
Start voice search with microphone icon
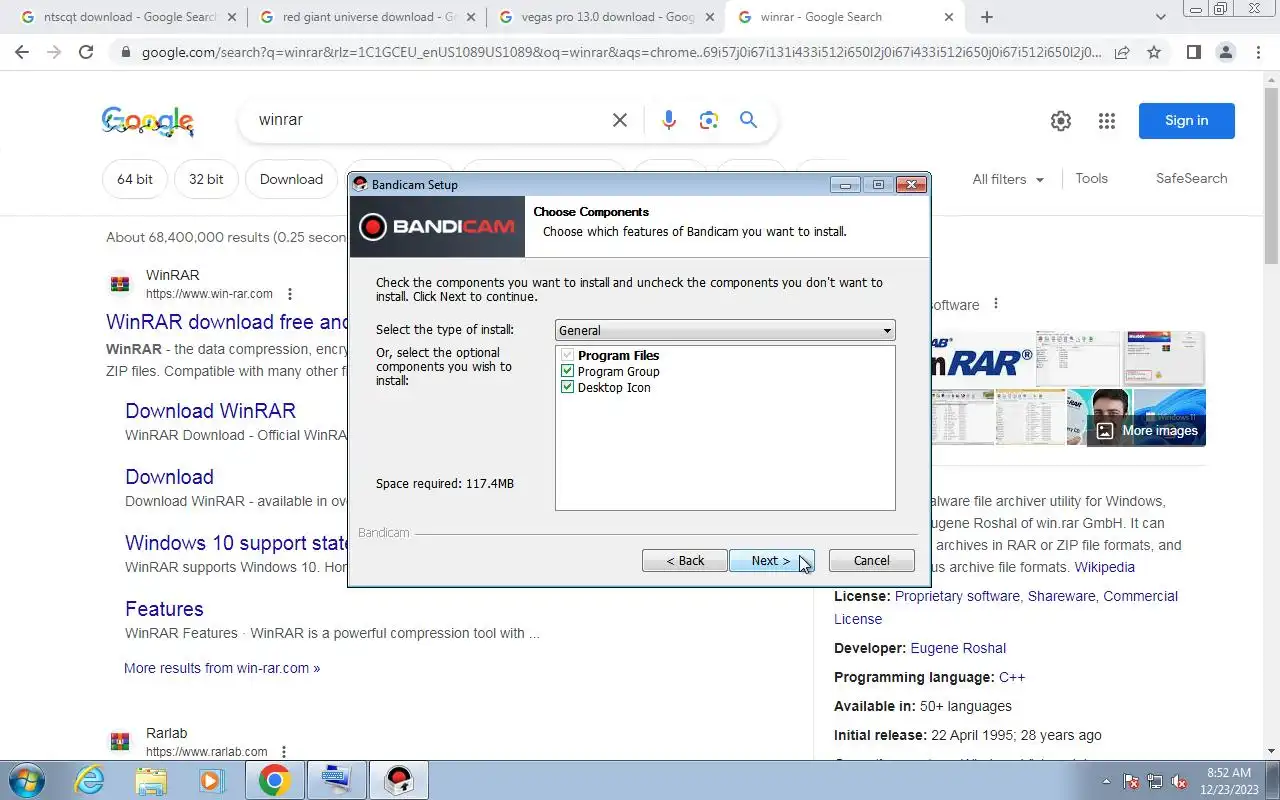[x=669, y=120]
